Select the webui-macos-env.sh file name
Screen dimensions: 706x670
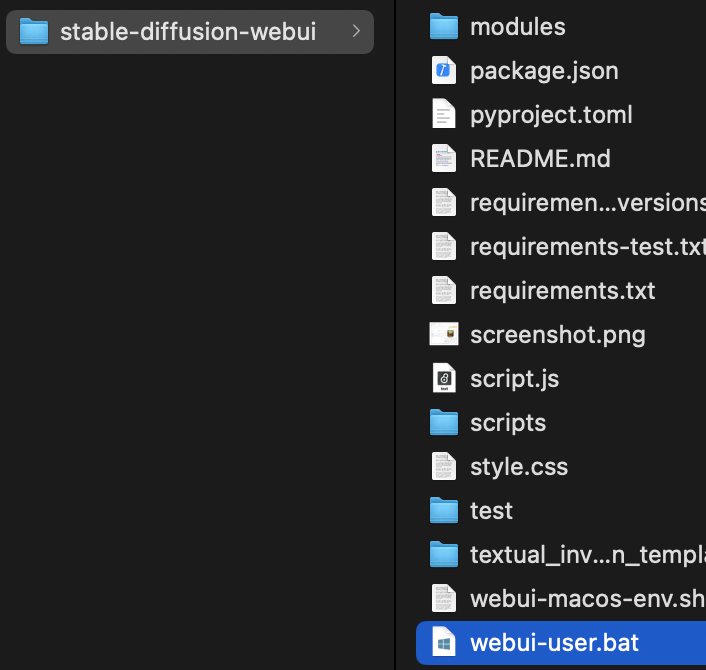pos(588,599)
